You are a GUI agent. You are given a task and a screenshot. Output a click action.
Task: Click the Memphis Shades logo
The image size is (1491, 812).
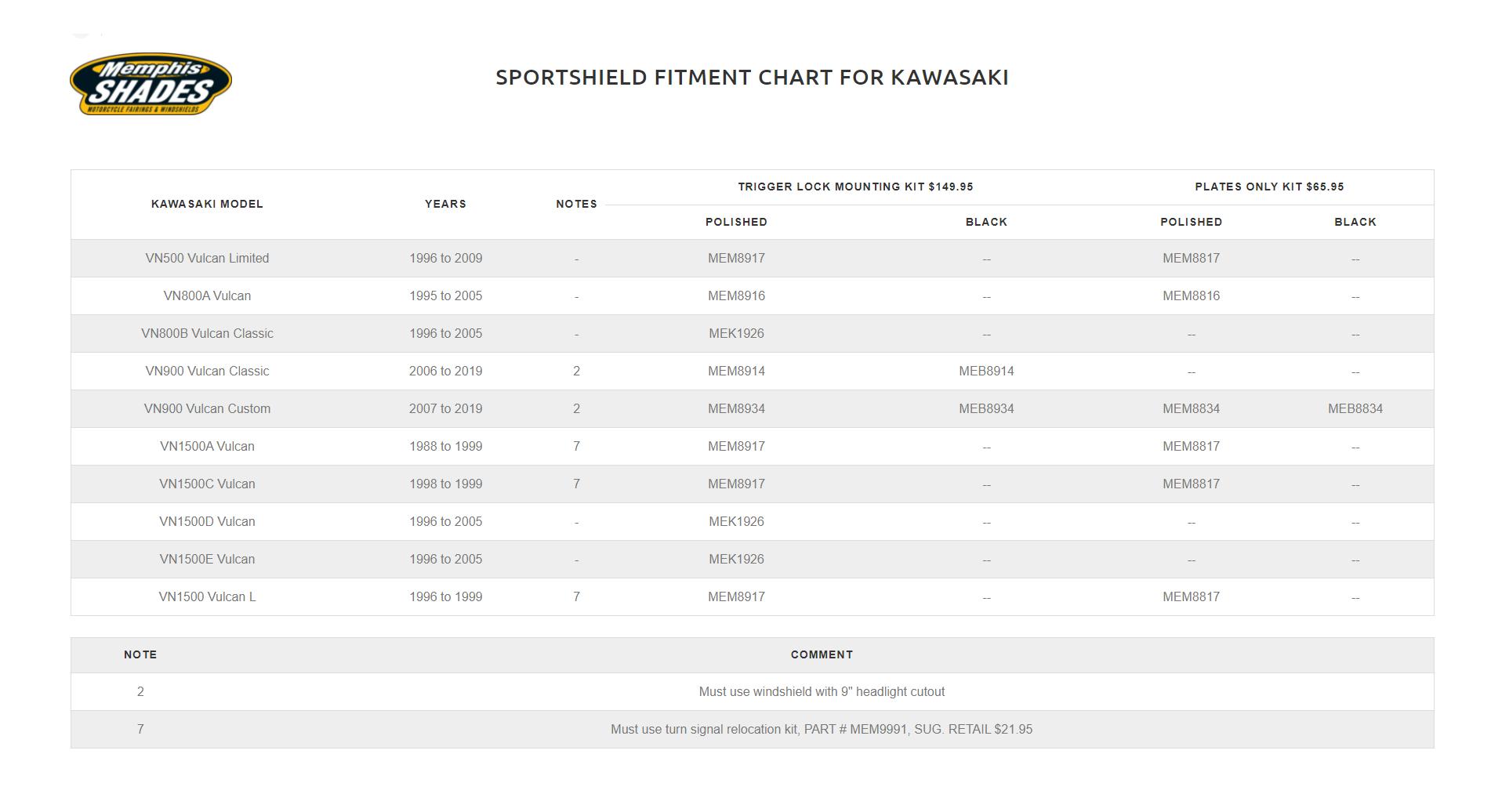tap(151, 85)
